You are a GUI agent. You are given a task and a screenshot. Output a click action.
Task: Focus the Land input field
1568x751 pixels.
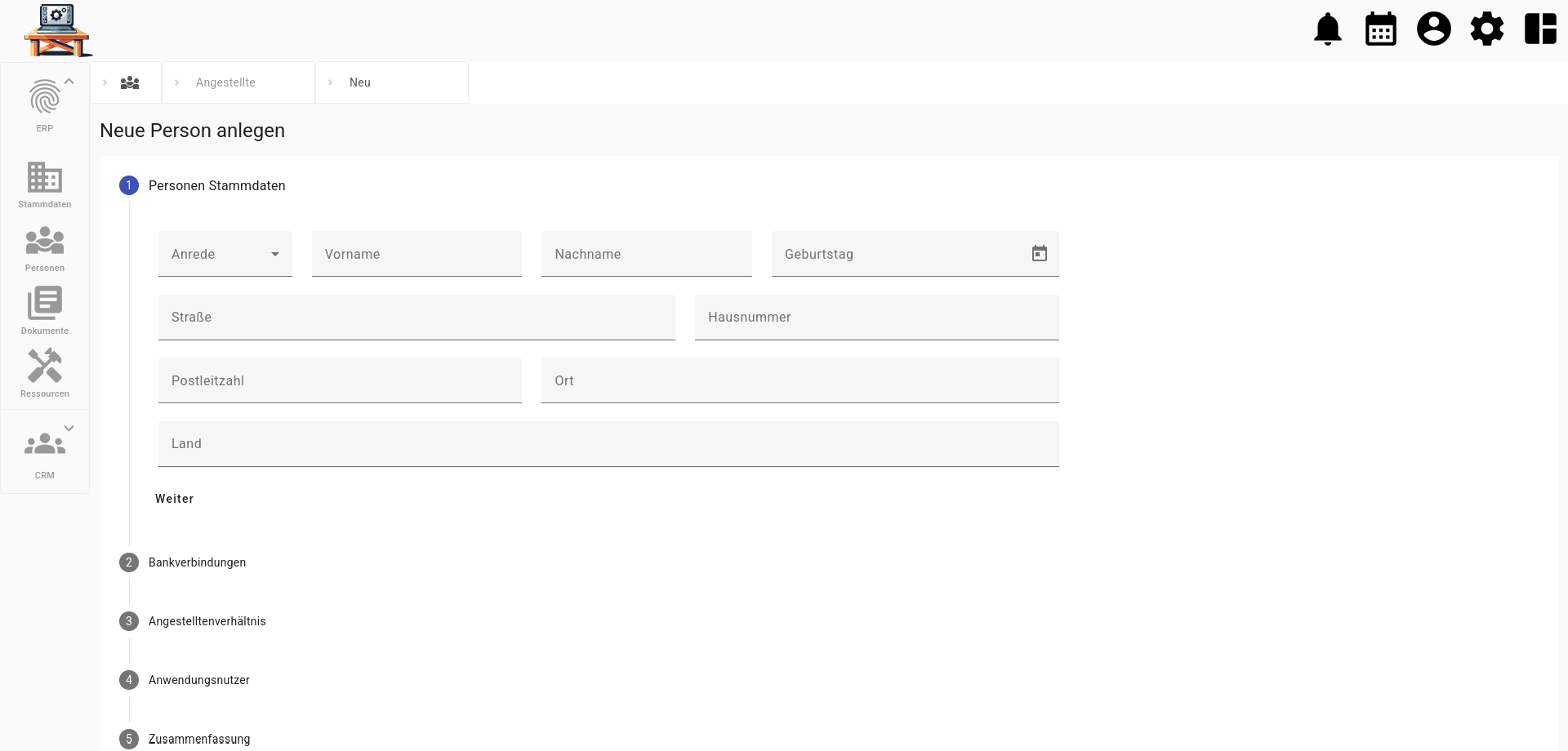(608, 444)
